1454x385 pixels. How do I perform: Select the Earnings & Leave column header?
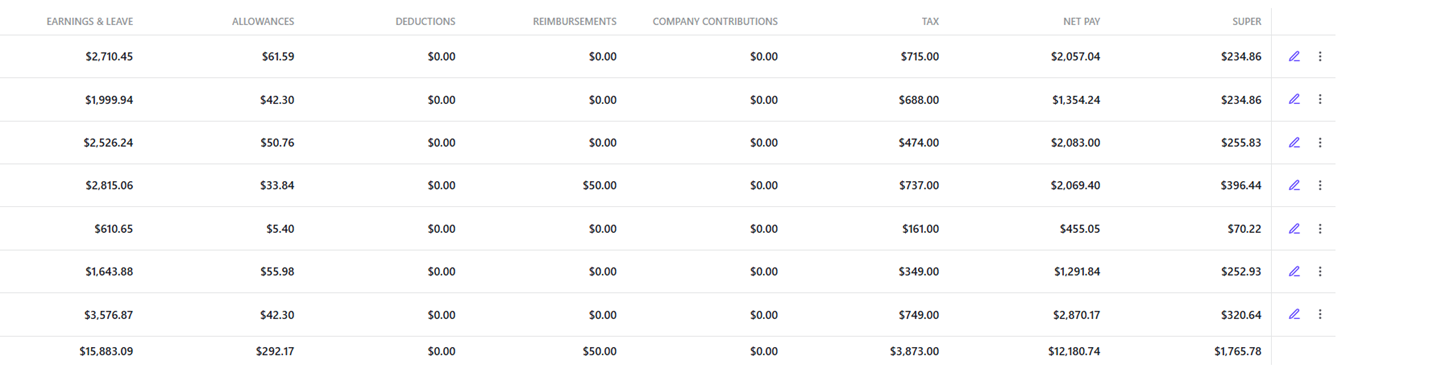click(90, 21)
